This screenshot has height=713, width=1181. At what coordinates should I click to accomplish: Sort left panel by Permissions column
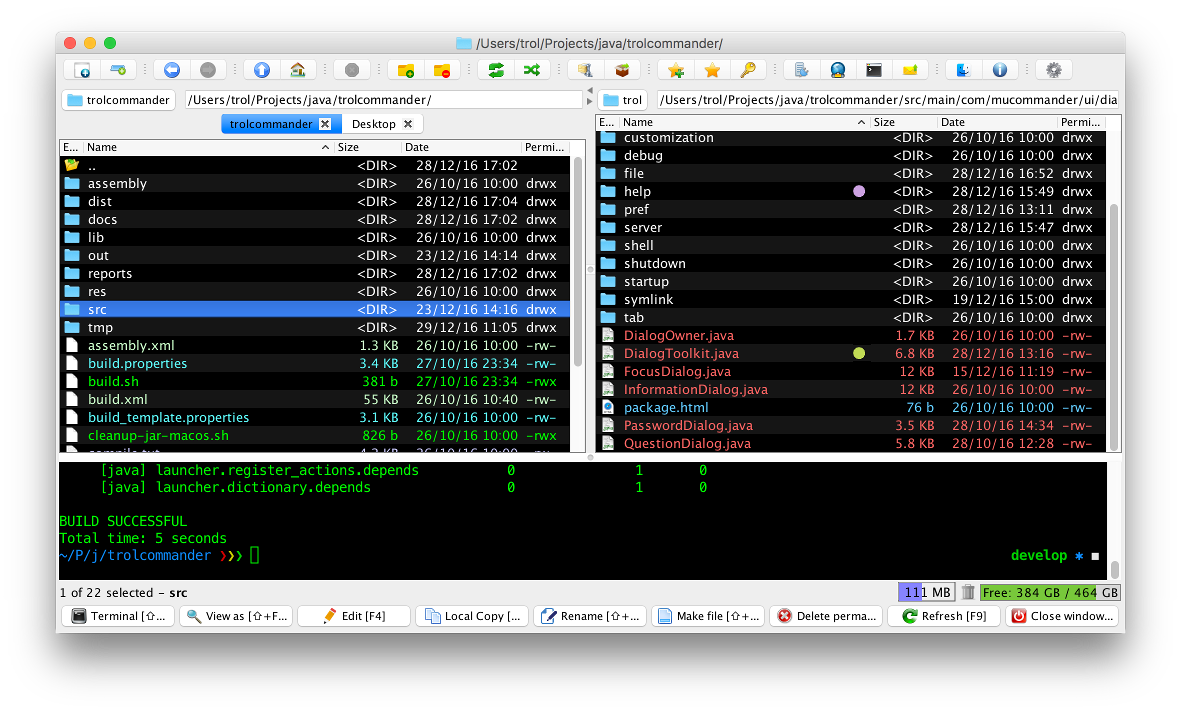(x=545, y=148)
